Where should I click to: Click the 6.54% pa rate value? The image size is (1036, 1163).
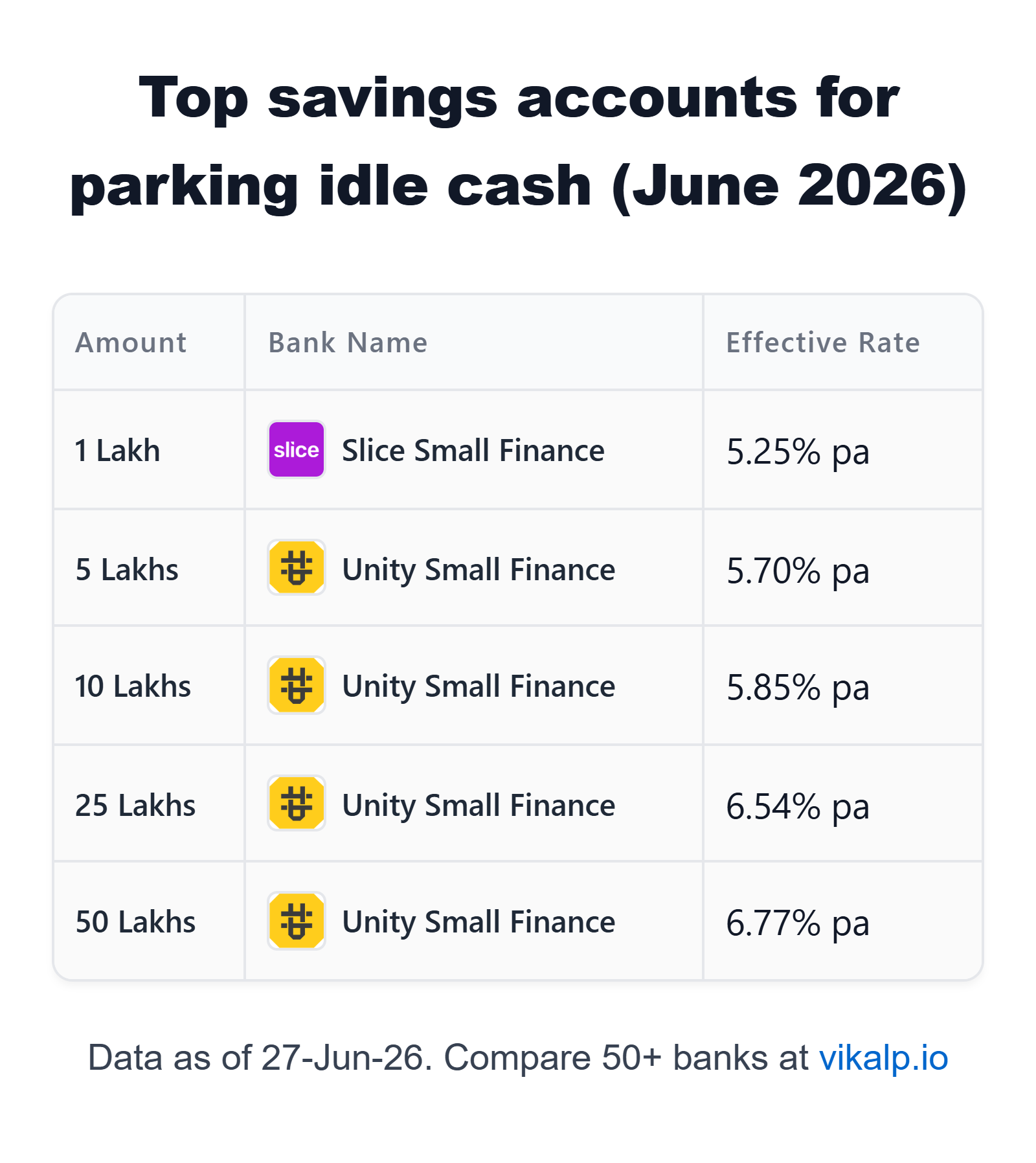[798, 807]
